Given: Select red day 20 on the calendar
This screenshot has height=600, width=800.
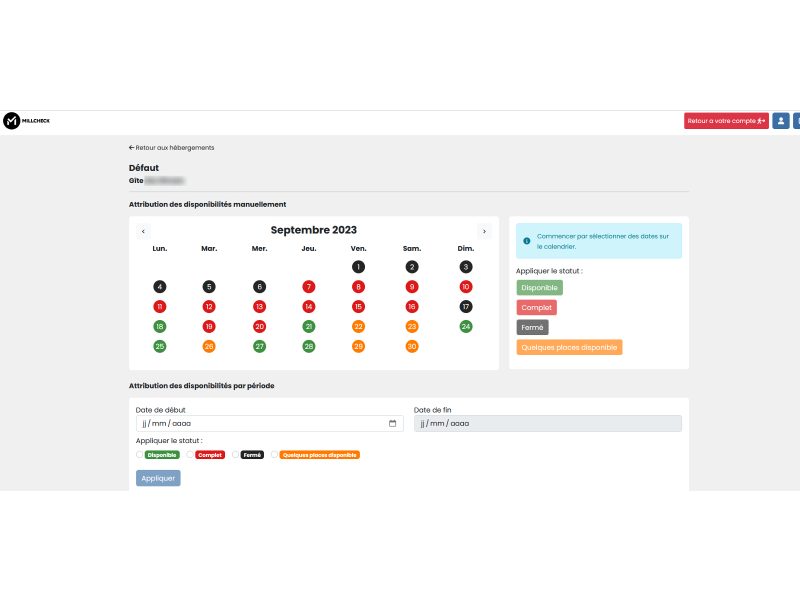Looking at the screenshot, I should click(259, 327).
